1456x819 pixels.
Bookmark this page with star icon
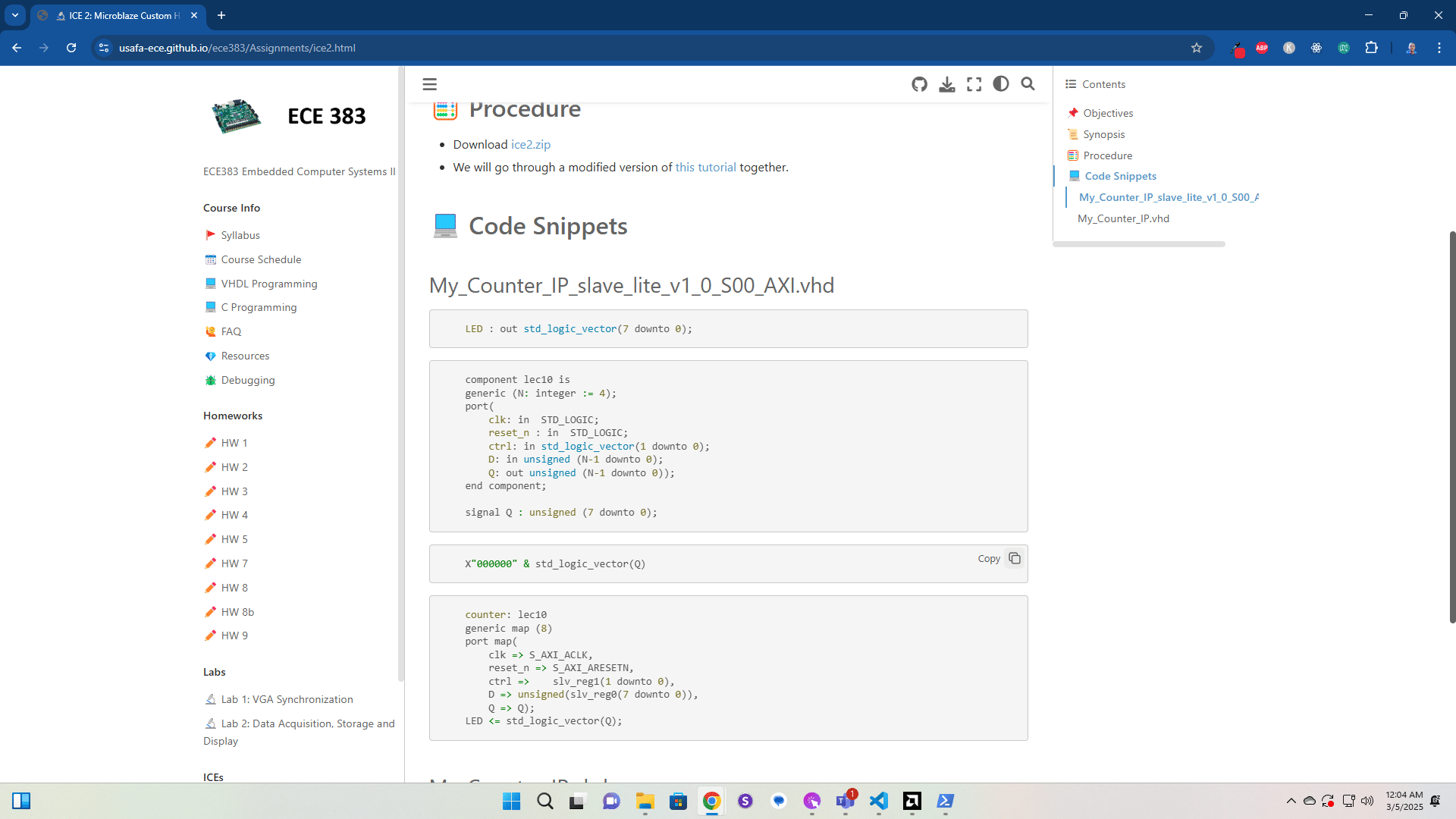point(1197,48)
